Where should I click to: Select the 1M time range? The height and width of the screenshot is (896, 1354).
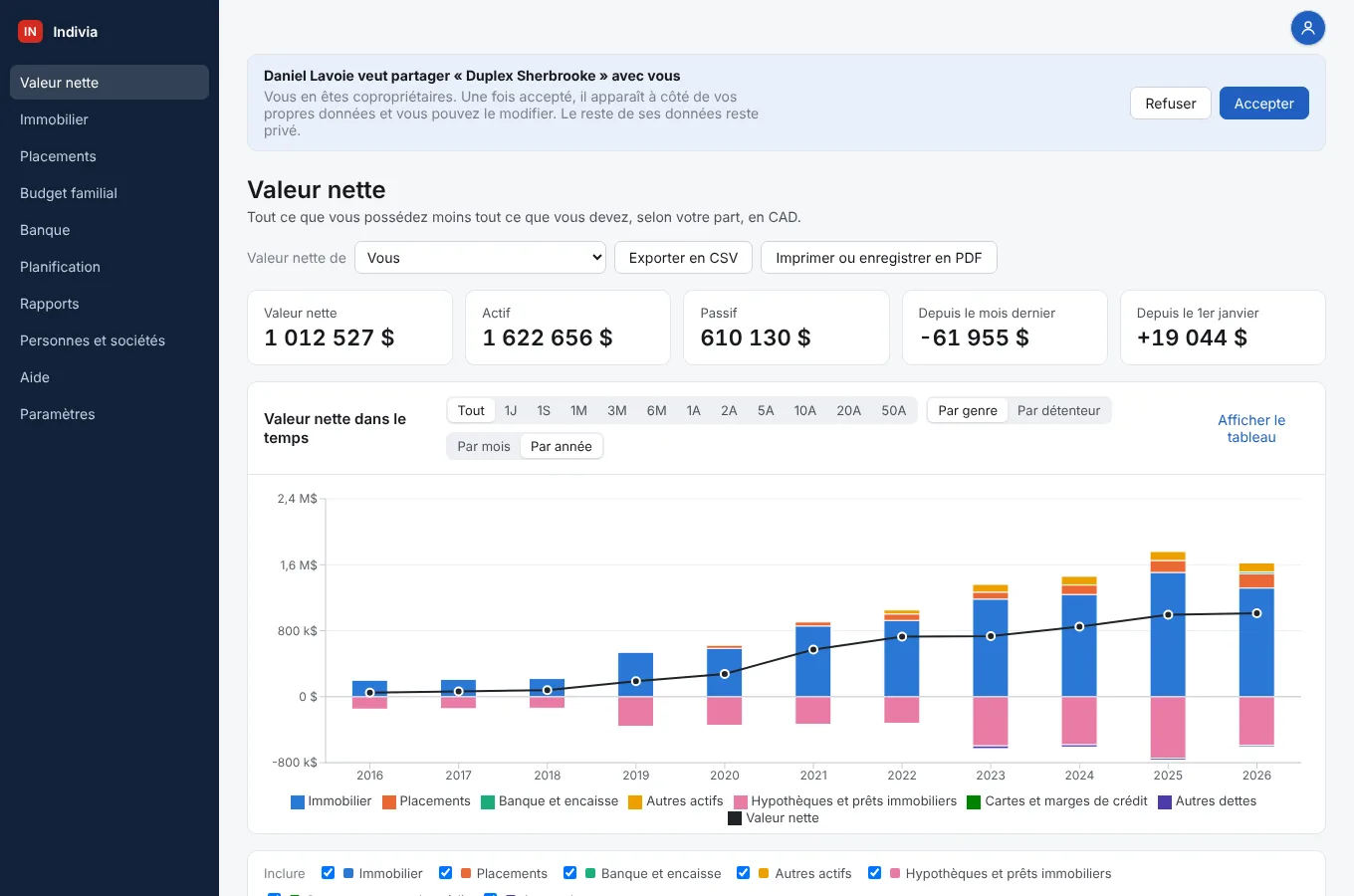click(x=578, y=411)
